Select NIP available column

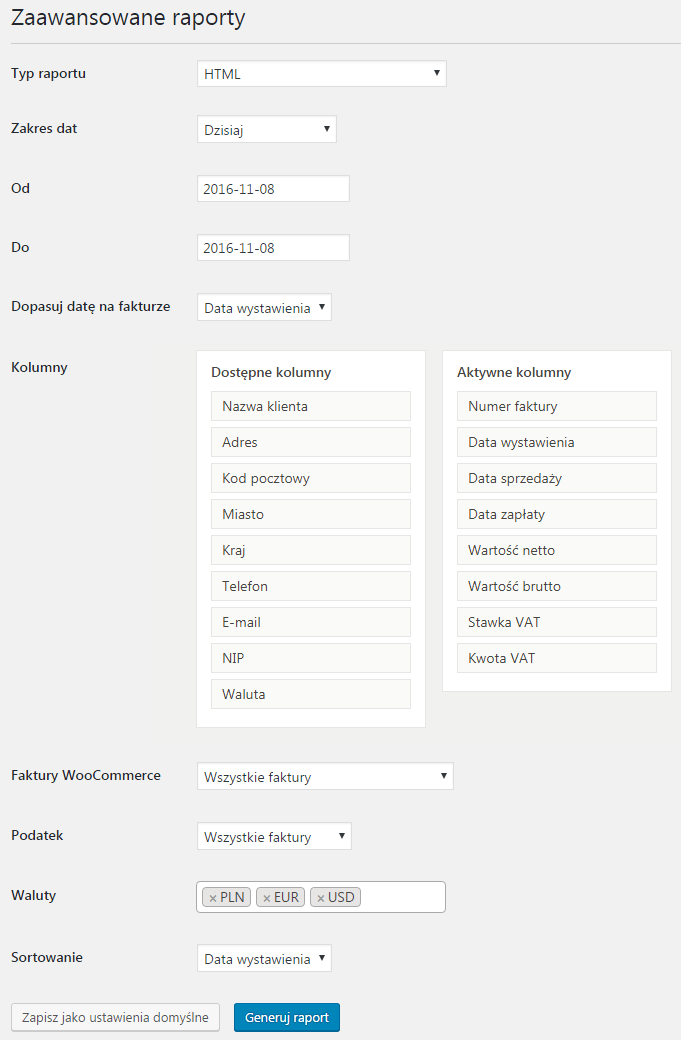tap(311, 658)
